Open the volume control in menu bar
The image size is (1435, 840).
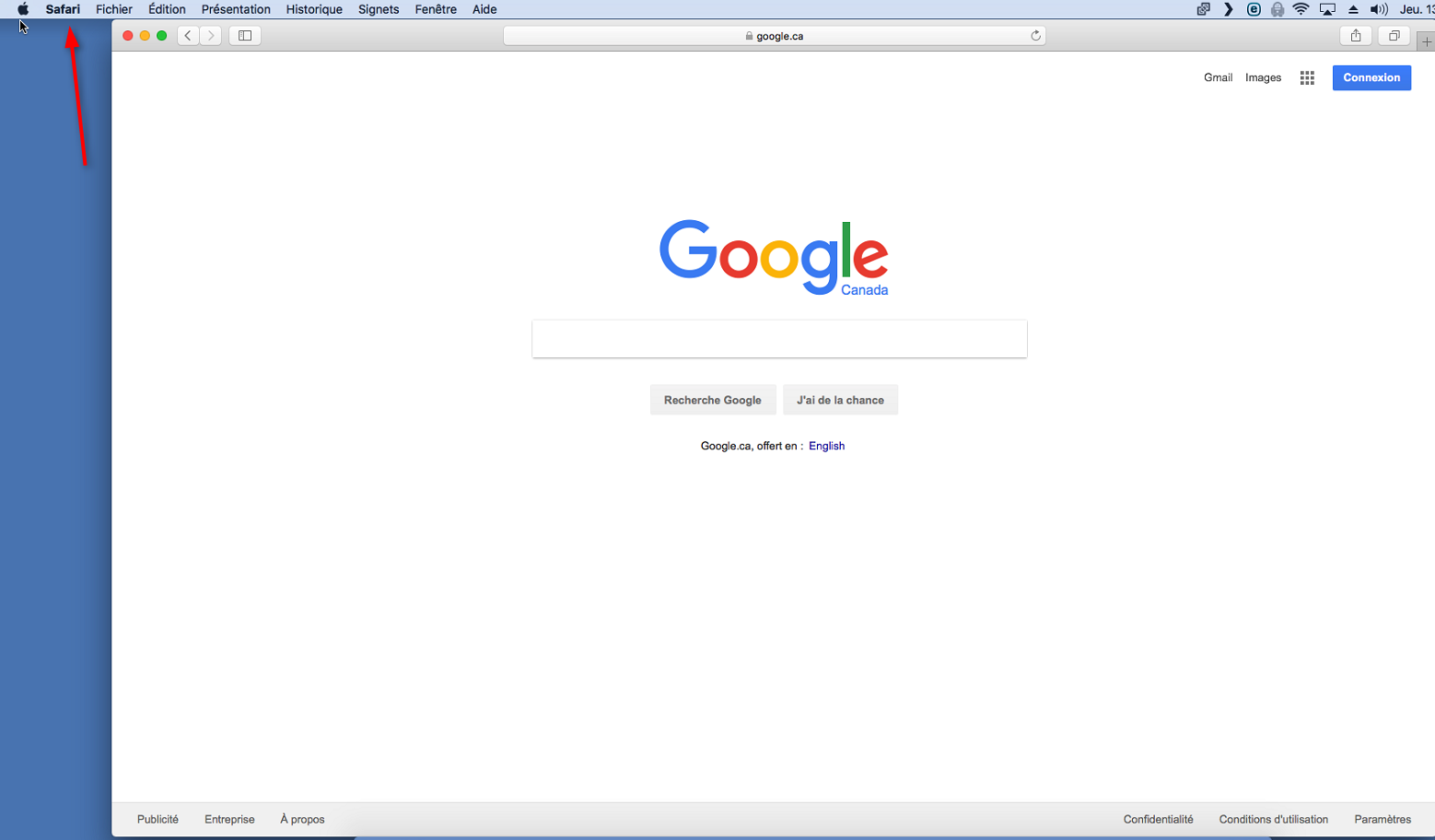pyautogui.click(x=1379, y=9)
